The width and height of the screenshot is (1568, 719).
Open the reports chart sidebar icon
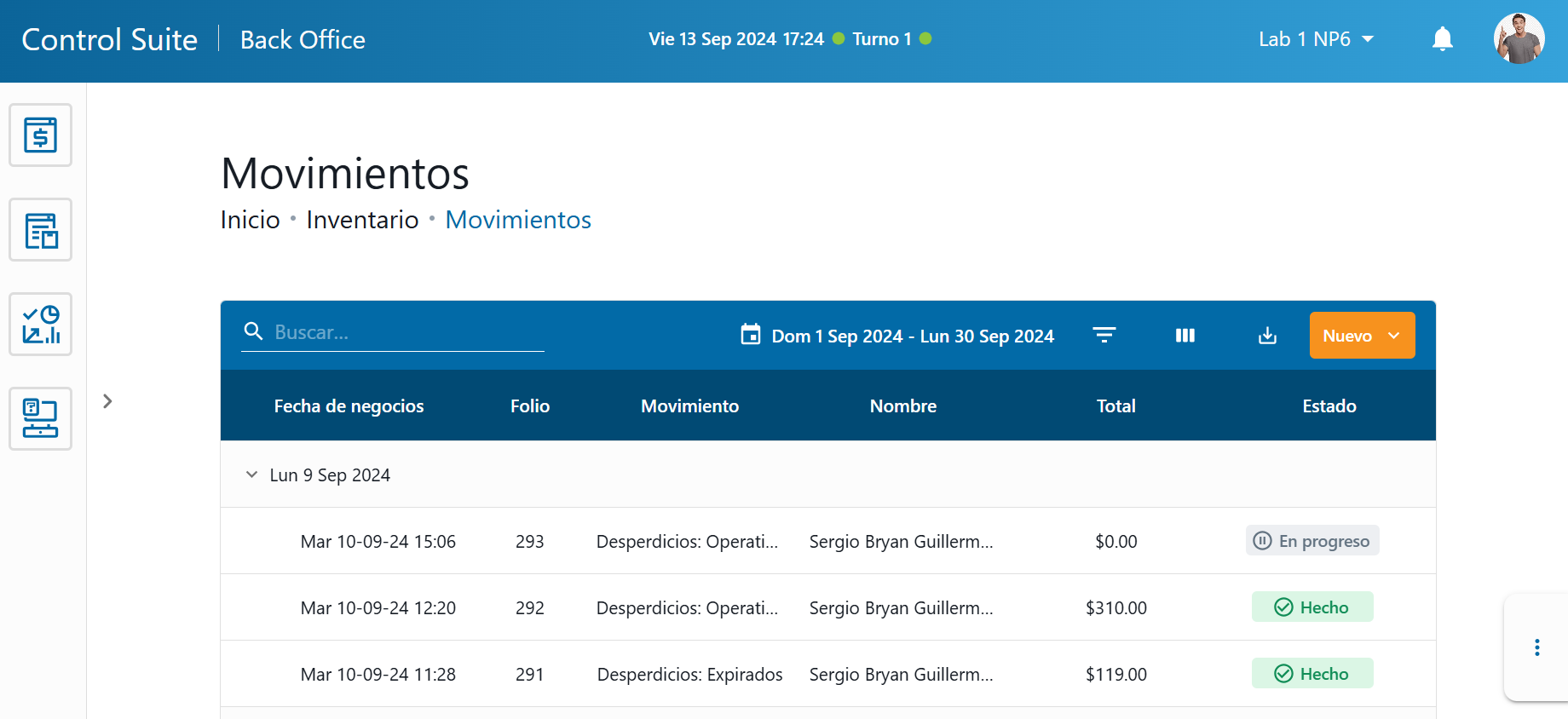(x=40, y=325)
